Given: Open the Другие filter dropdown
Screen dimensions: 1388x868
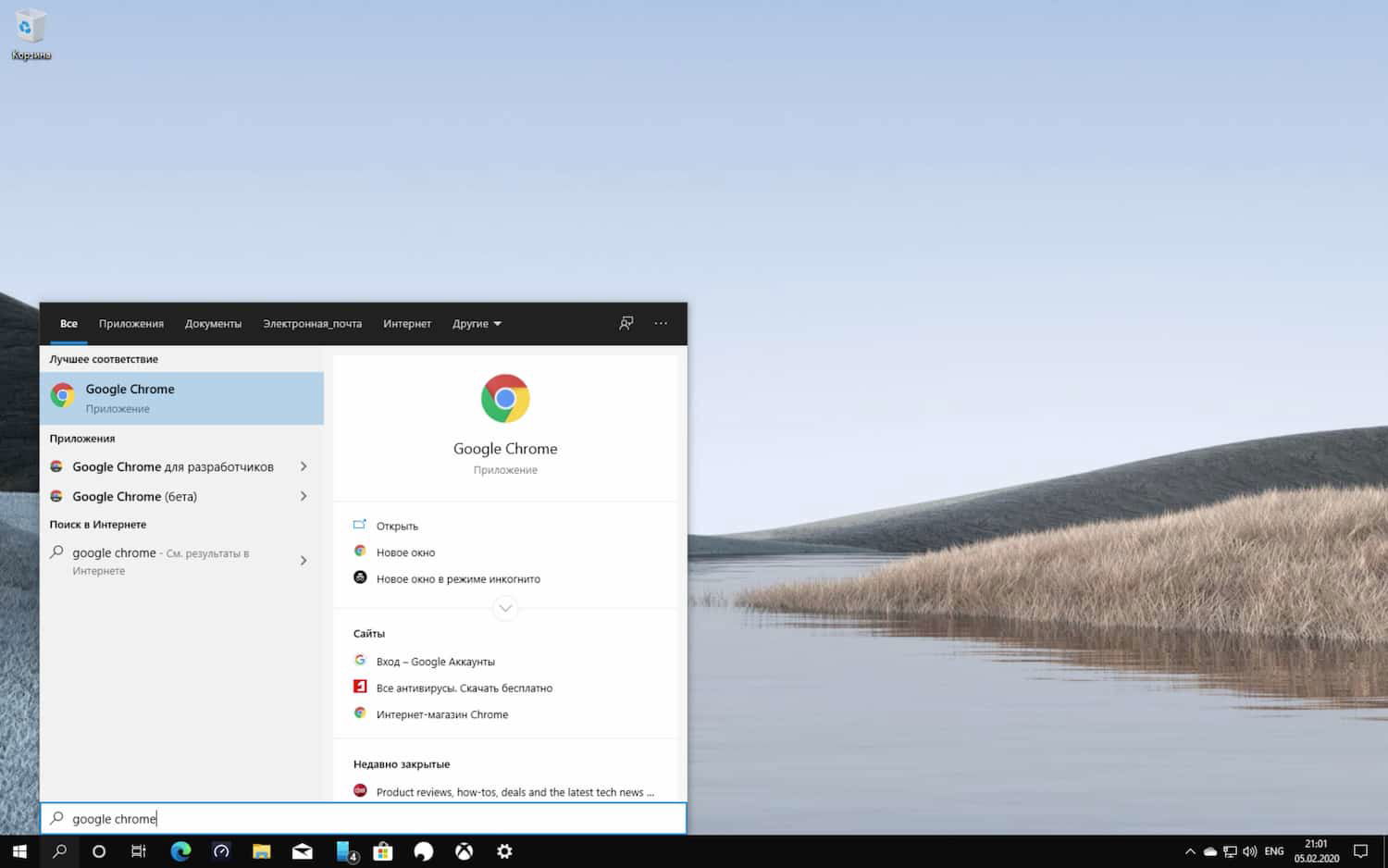Looking at the screenshot, I should pos(477,323).
